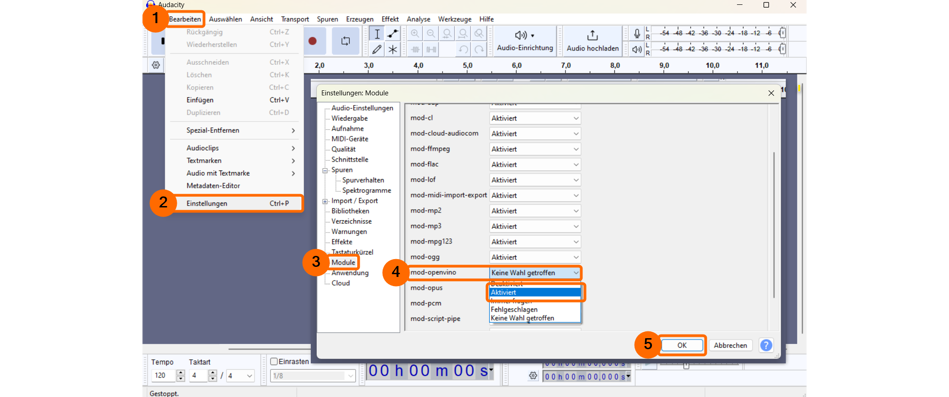
Task: Open the Auswählen menu
Action: click(x=226, y=19)
